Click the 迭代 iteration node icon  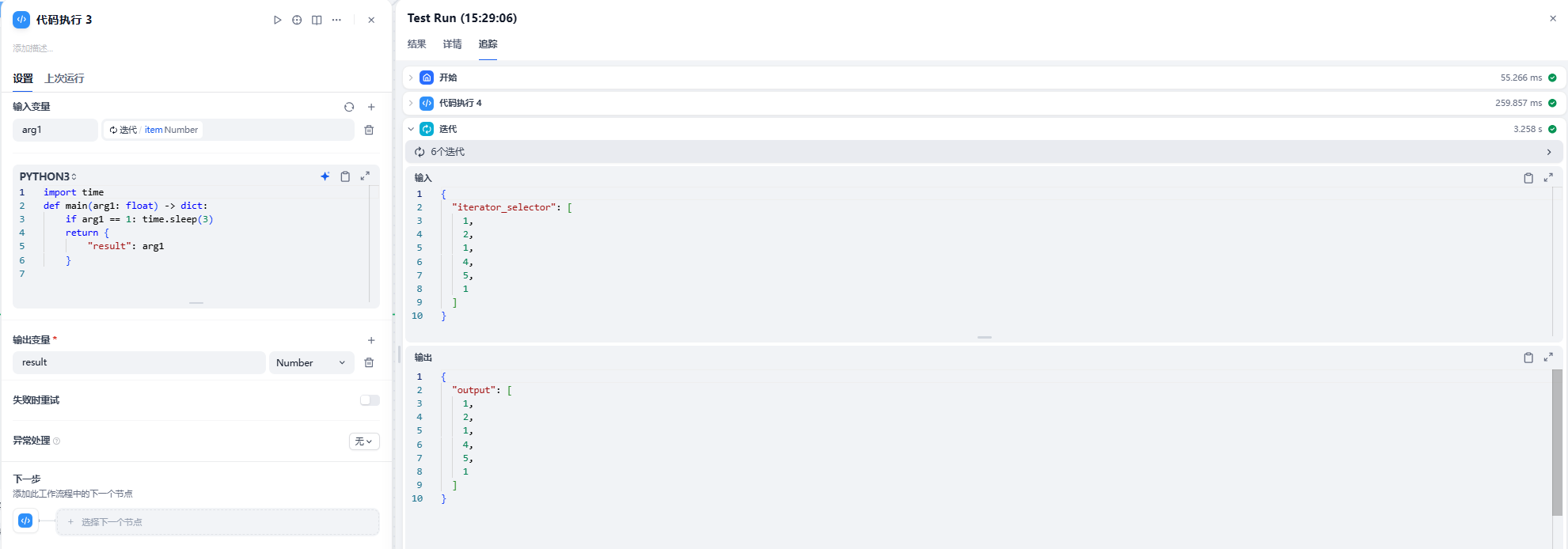tap(427, 129)
